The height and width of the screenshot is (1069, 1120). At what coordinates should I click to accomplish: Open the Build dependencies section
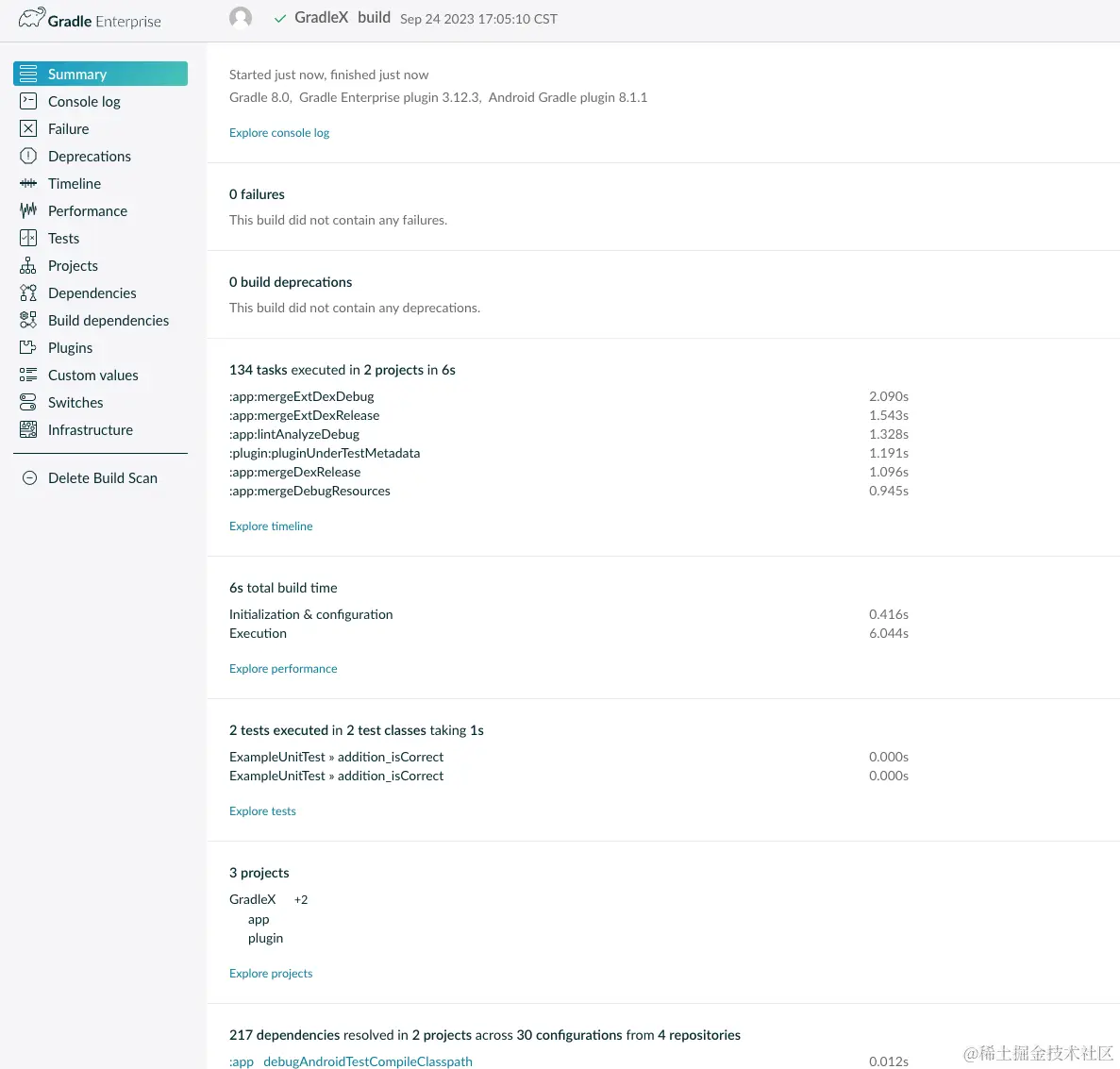click(x=109, y=320)
